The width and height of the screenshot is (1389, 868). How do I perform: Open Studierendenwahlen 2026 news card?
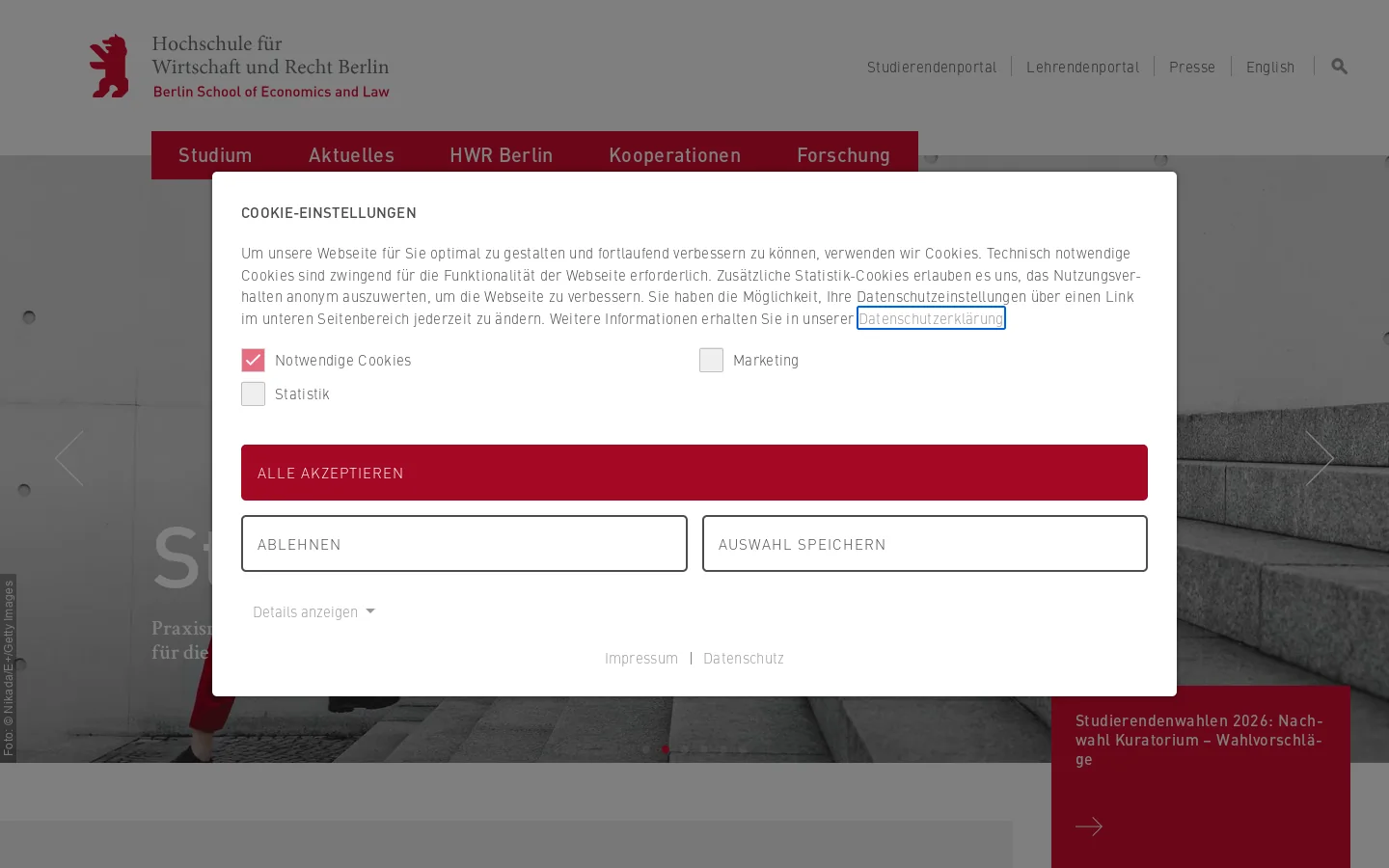coord(1201,776)
